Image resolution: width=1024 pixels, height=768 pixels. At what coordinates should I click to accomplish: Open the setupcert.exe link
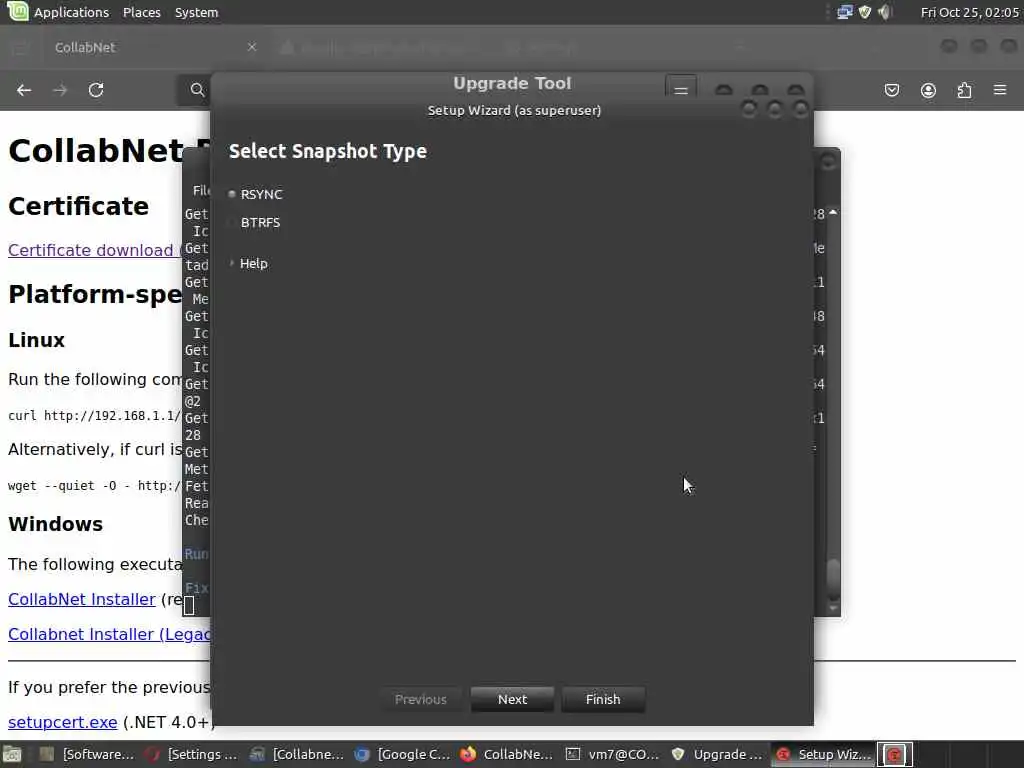click(63, 722)
